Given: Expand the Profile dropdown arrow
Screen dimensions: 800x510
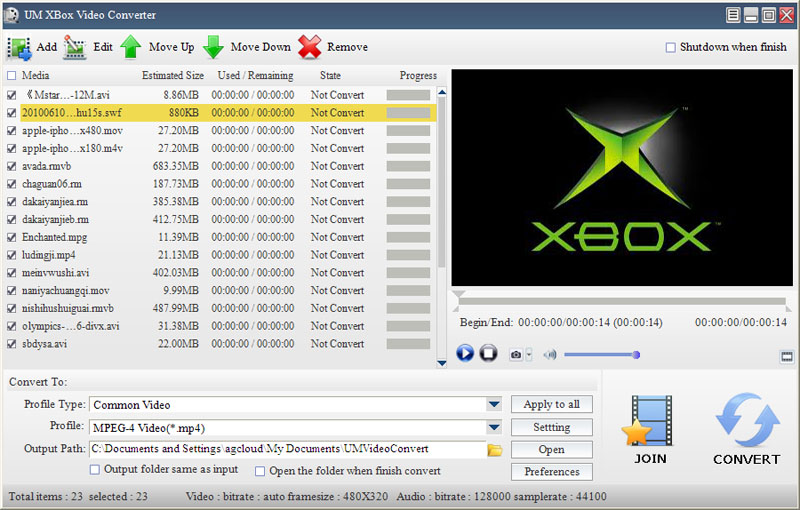Looking at the screenshot, I should click(494, 427).
